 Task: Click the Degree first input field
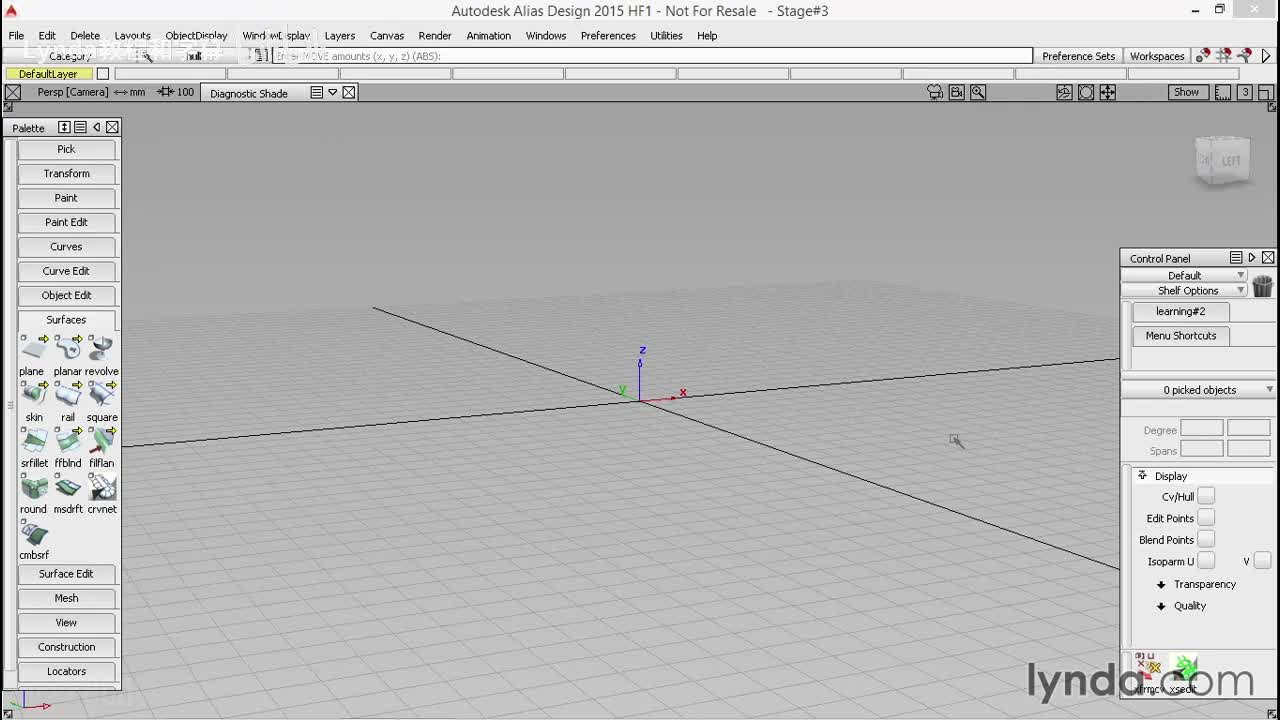(1202, 428)
